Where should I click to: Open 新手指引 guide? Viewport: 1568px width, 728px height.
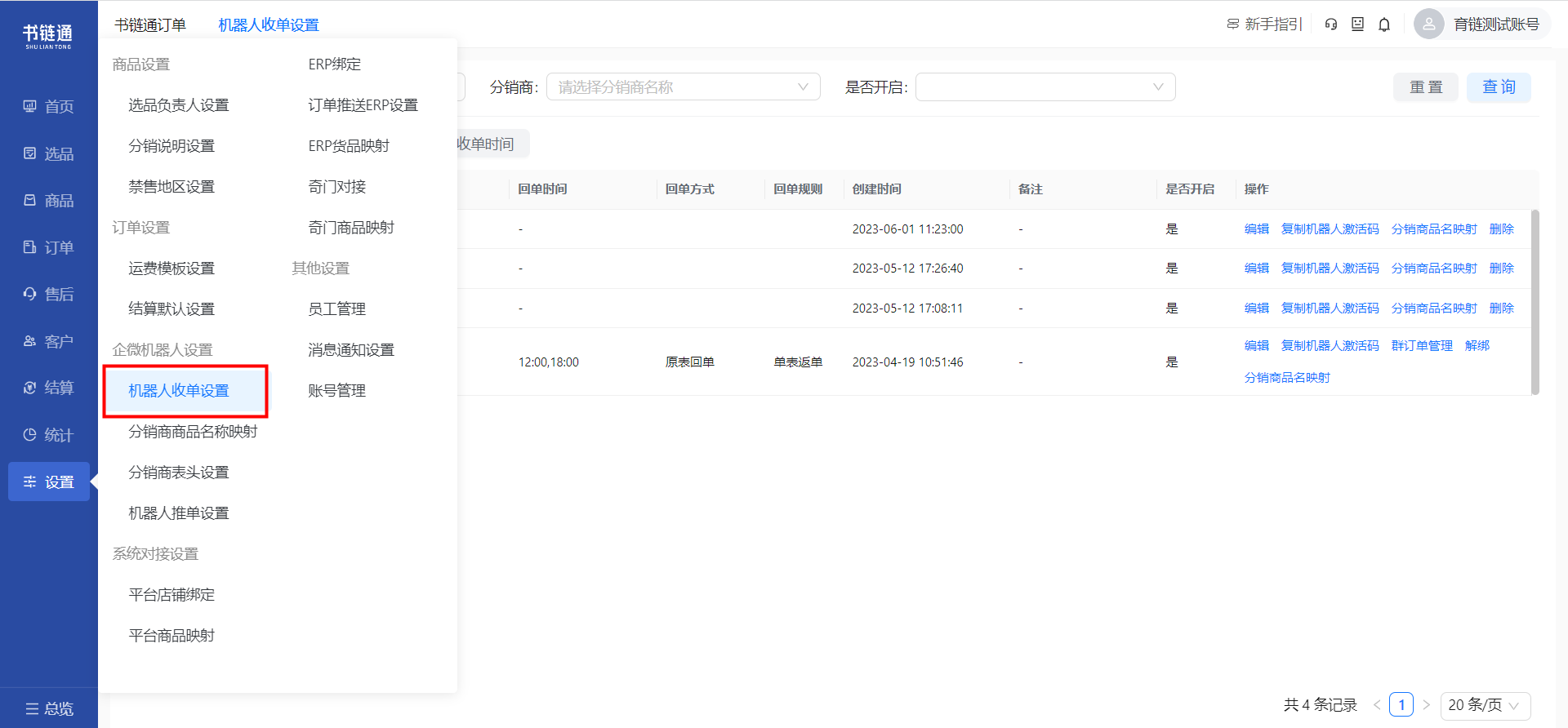[x=1264, y=24]
